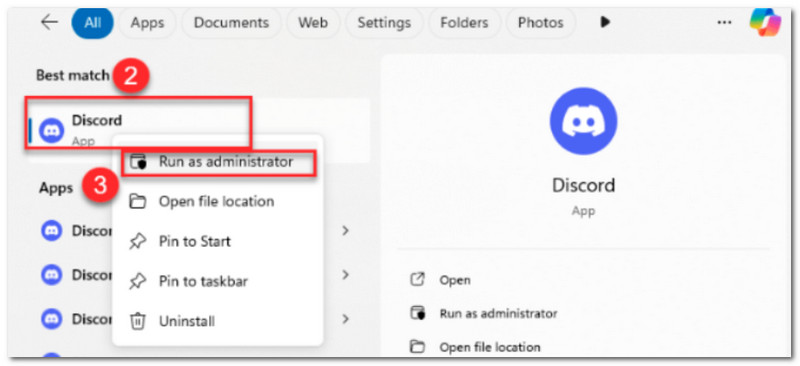Choose Run as administrator in context menu

218,163
